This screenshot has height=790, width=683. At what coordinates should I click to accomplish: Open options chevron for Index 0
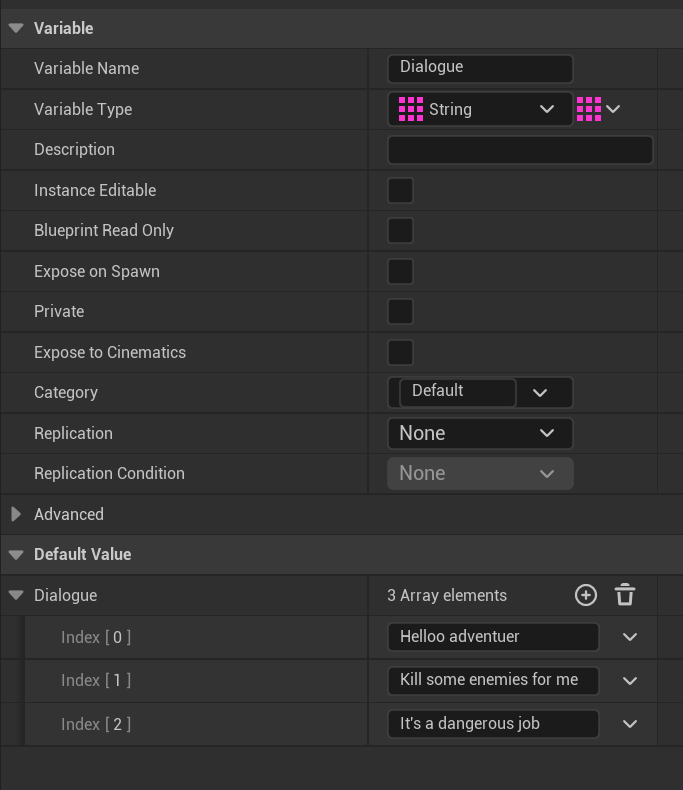pos(630,637)
